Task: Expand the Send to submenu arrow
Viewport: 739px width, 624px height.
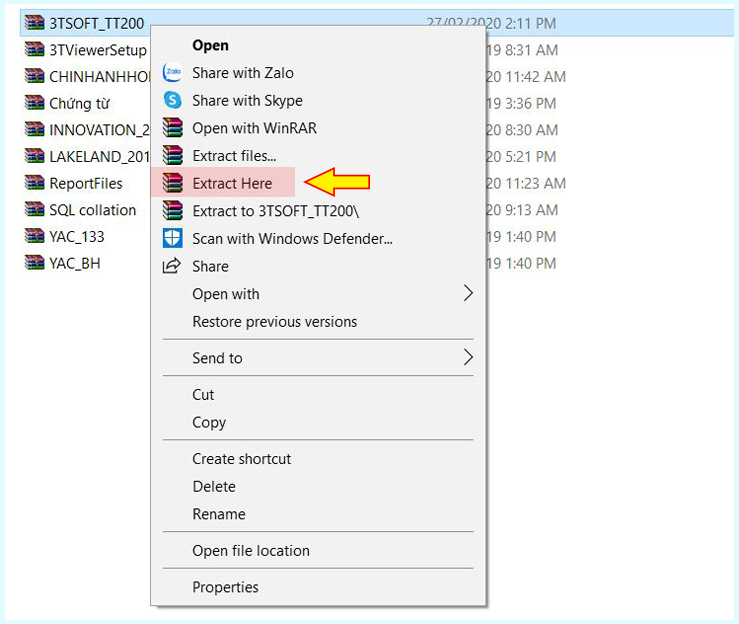Action: 468,357
